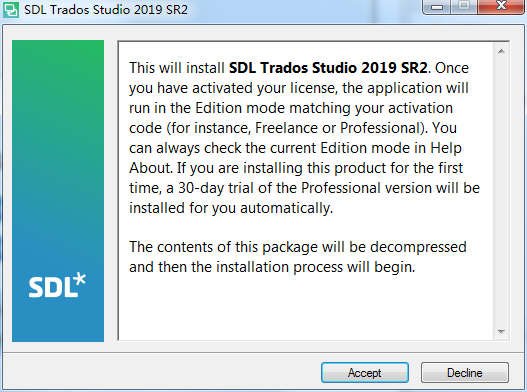Decline the installation
This screenshot has height=392, width=527.
(x=464, y=373)
